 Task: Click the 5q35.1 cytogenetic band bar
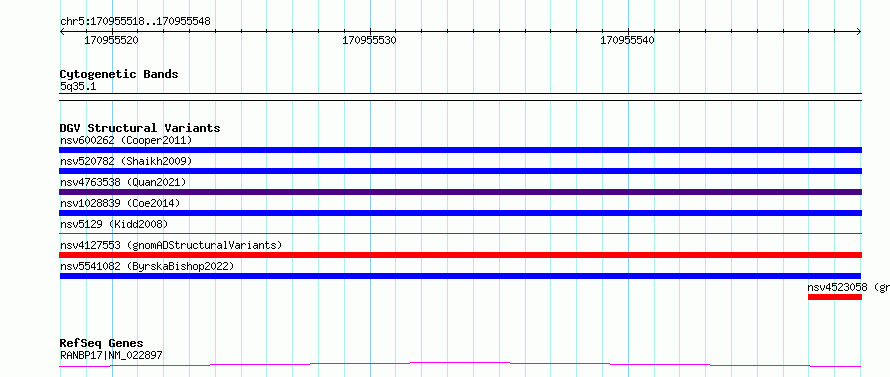460,97
